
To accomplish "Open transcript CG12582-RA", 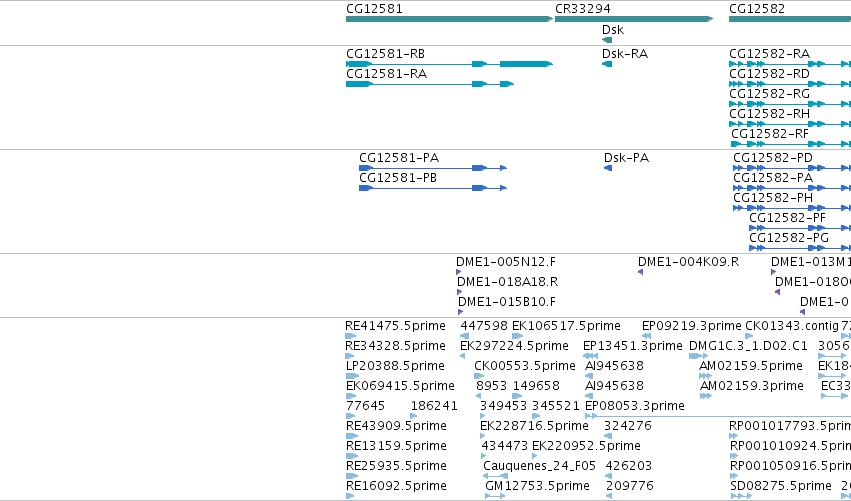I will (x=769, y=54).
